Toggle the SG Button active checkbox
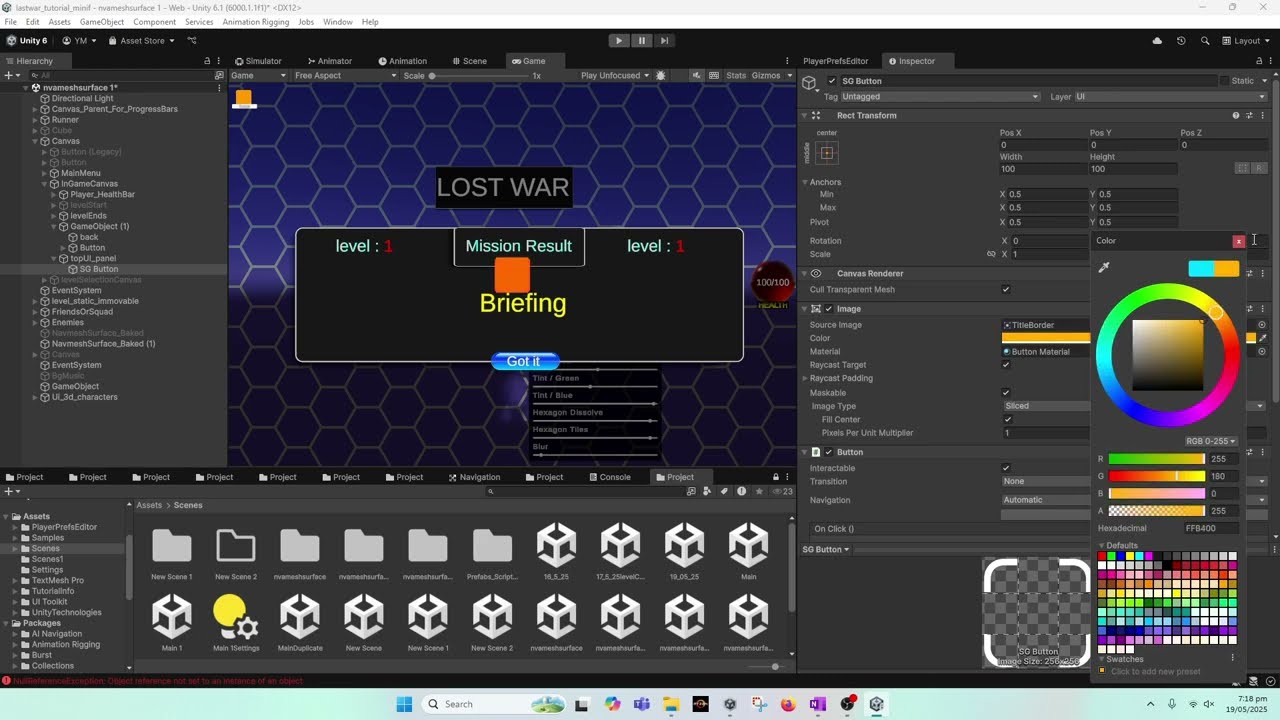 click(x=832, y=81)
